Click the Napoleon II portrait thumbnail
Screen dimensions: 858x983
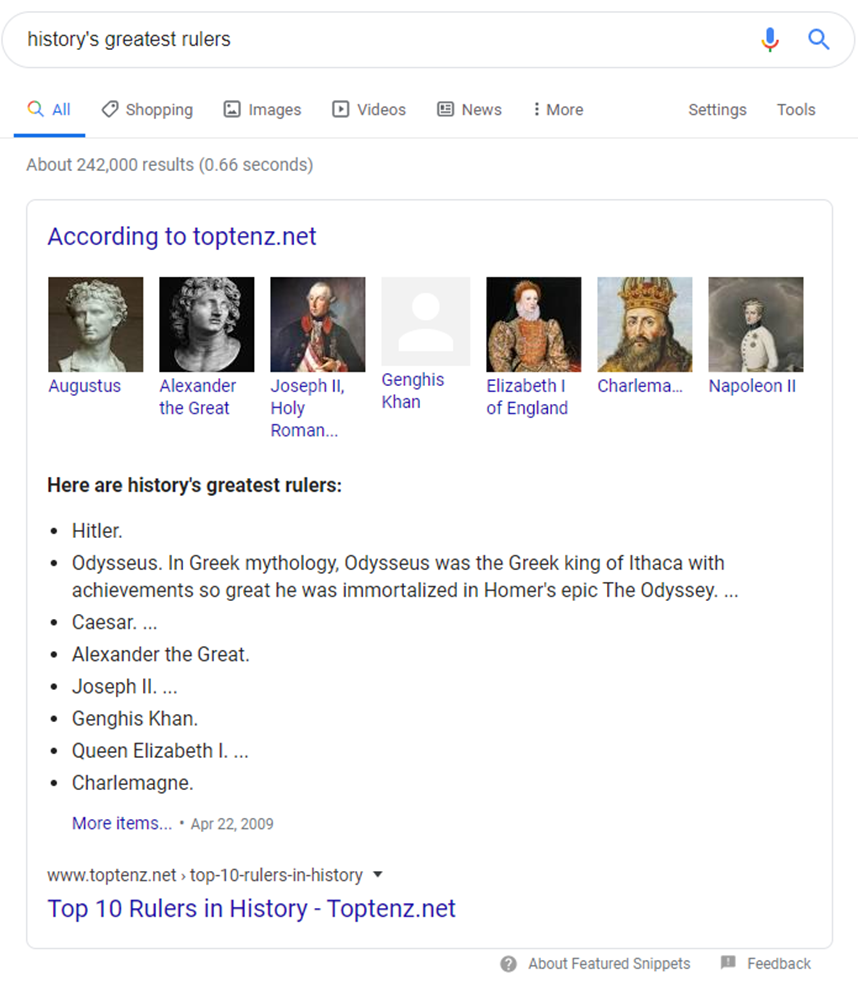756,324
